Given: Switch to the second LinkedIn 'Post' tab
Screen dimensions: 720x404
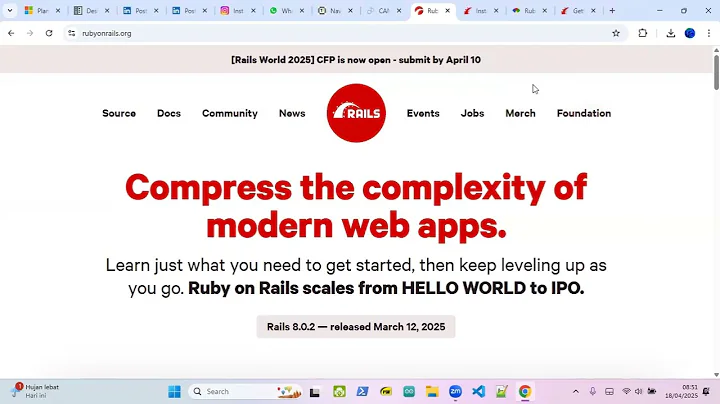Looking at the screenshot, I should 189,11.
